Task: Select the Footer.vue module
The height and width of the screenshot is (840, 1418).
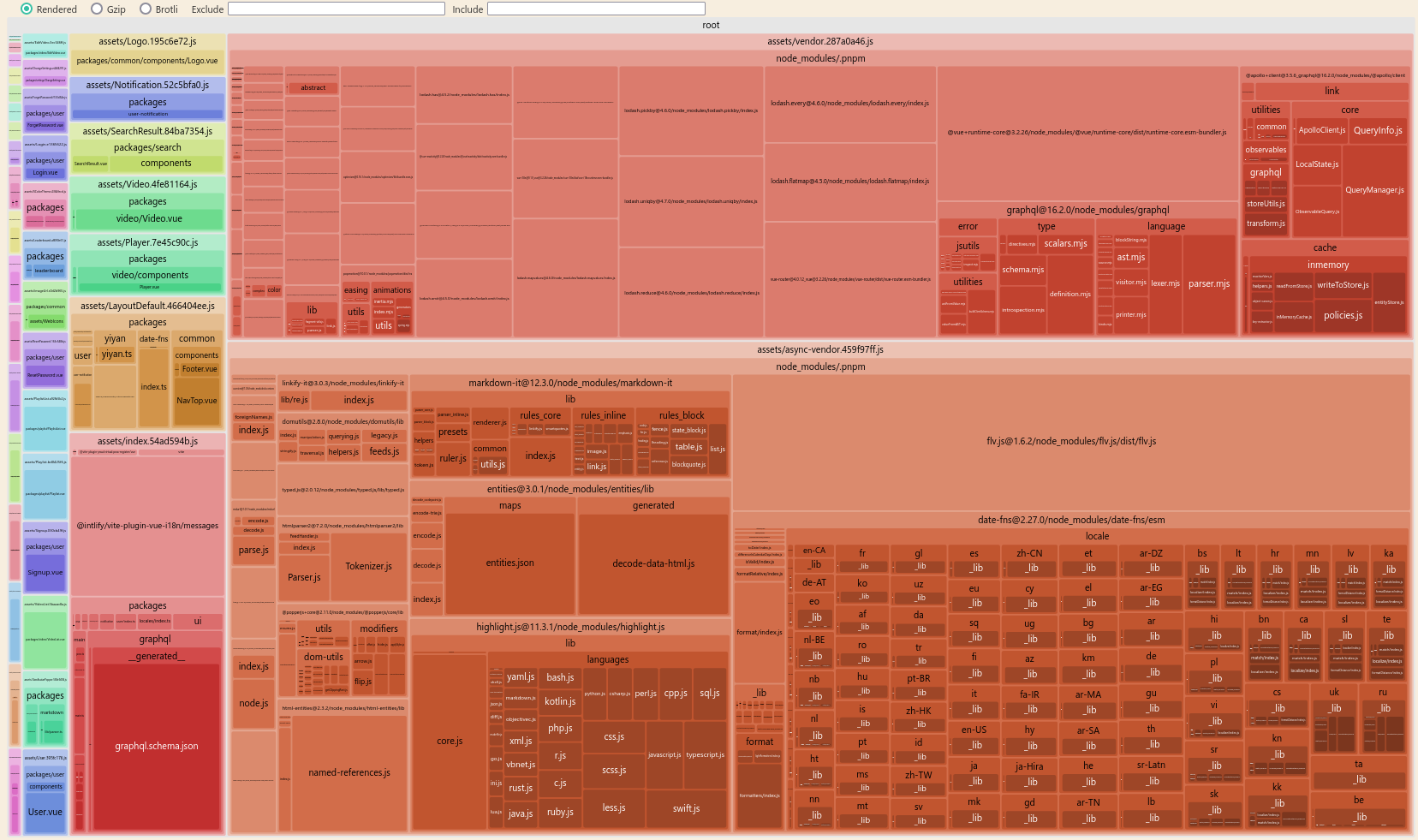Action: [x=199, y=369]
